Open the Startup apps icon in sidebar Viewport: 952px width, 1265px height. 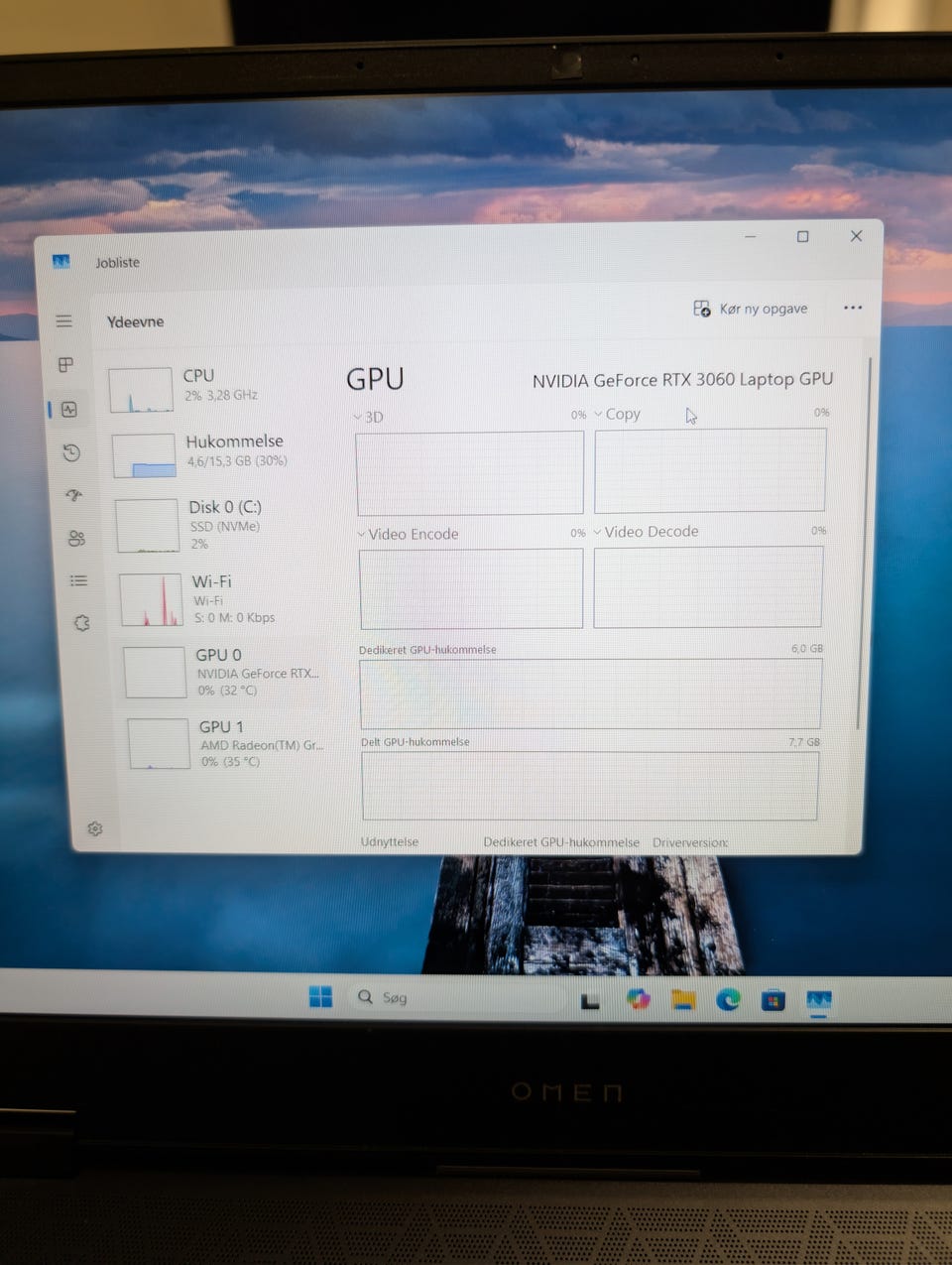coord(74,495)
